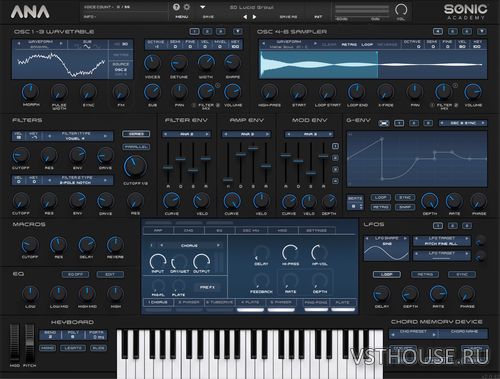Image resolution: width=500 pixels, height=379 pixels.
Task: Click the INIT button
Action: (318, 17)
